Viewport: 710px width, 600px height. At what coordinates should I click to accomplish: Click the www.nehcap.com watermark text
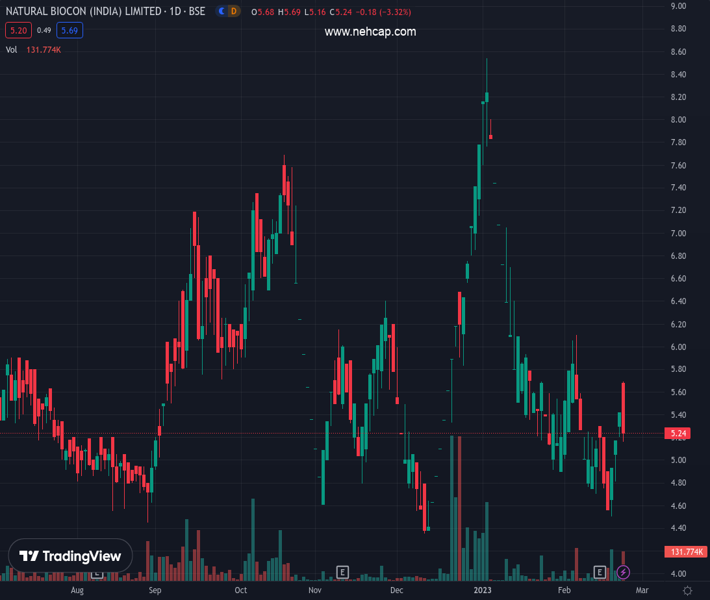point(370,32)
